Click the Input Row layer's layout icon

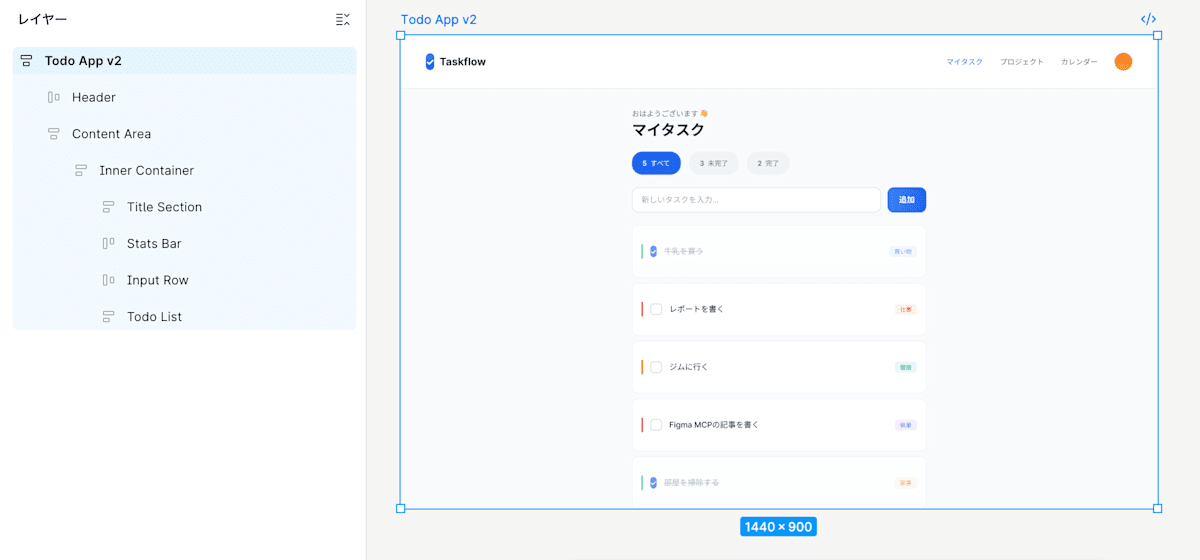tap(108, 280)
